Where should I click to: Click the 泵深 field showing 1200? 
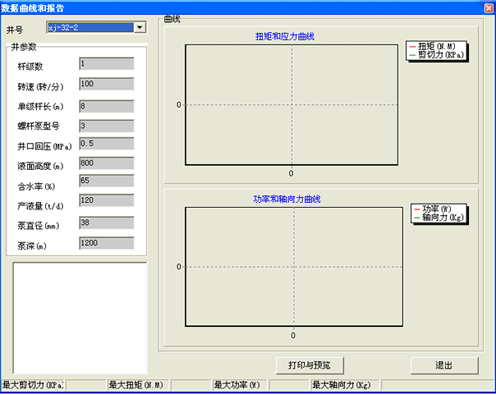pos(107,243)
